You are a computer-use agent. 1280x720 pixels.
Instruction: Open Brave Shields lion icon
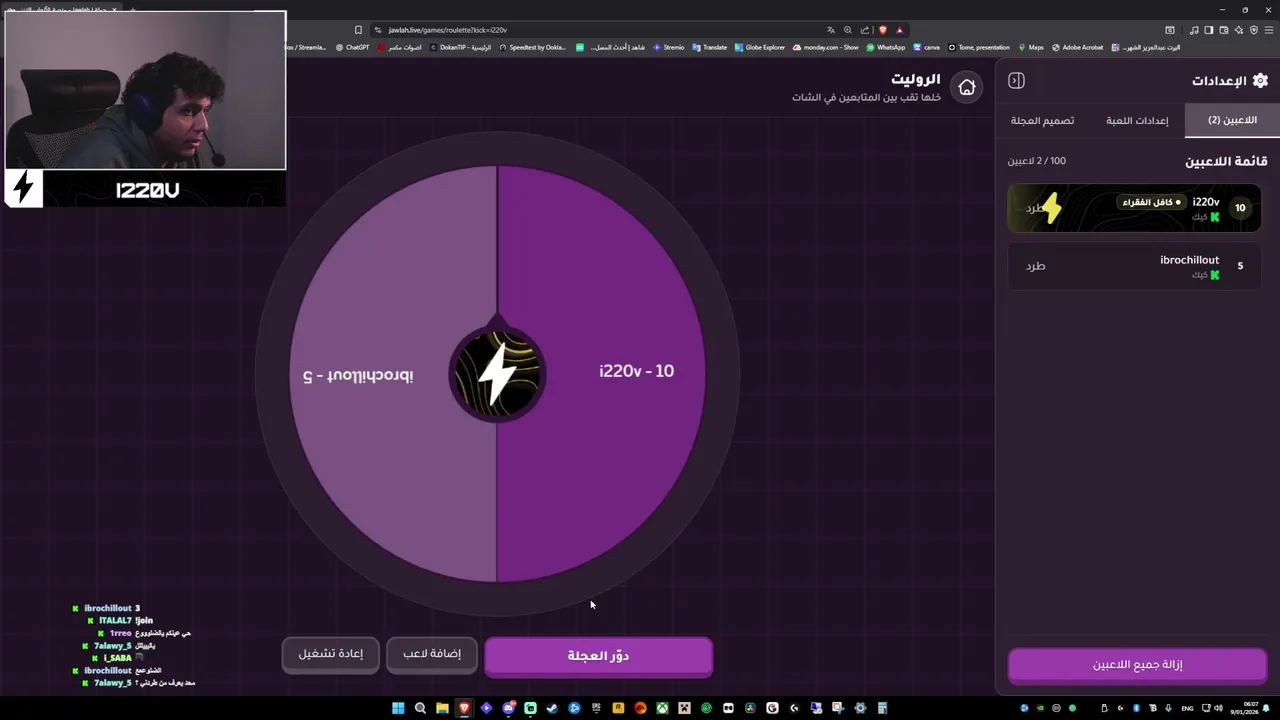click(882, 30)
